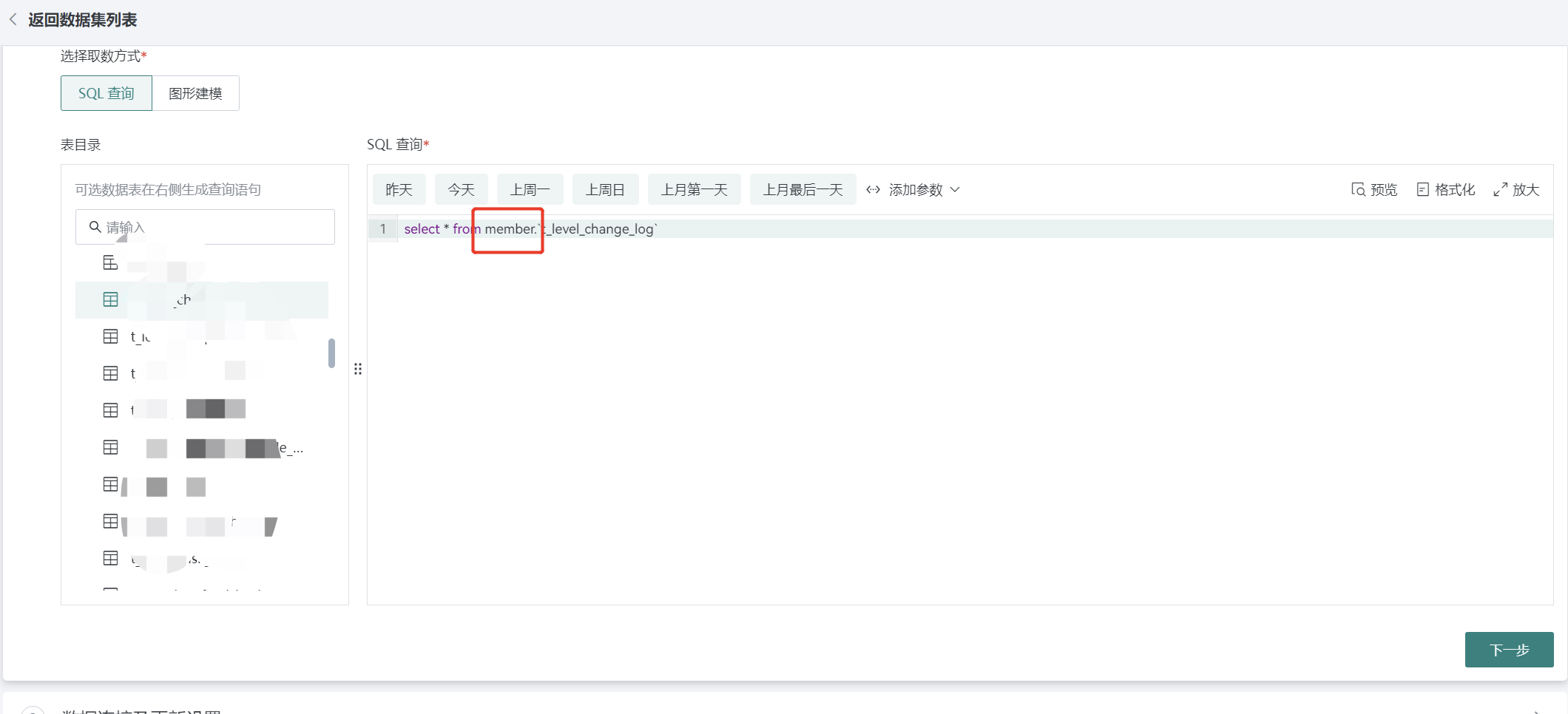Switch to 图形建模 mode

[195, 93]
